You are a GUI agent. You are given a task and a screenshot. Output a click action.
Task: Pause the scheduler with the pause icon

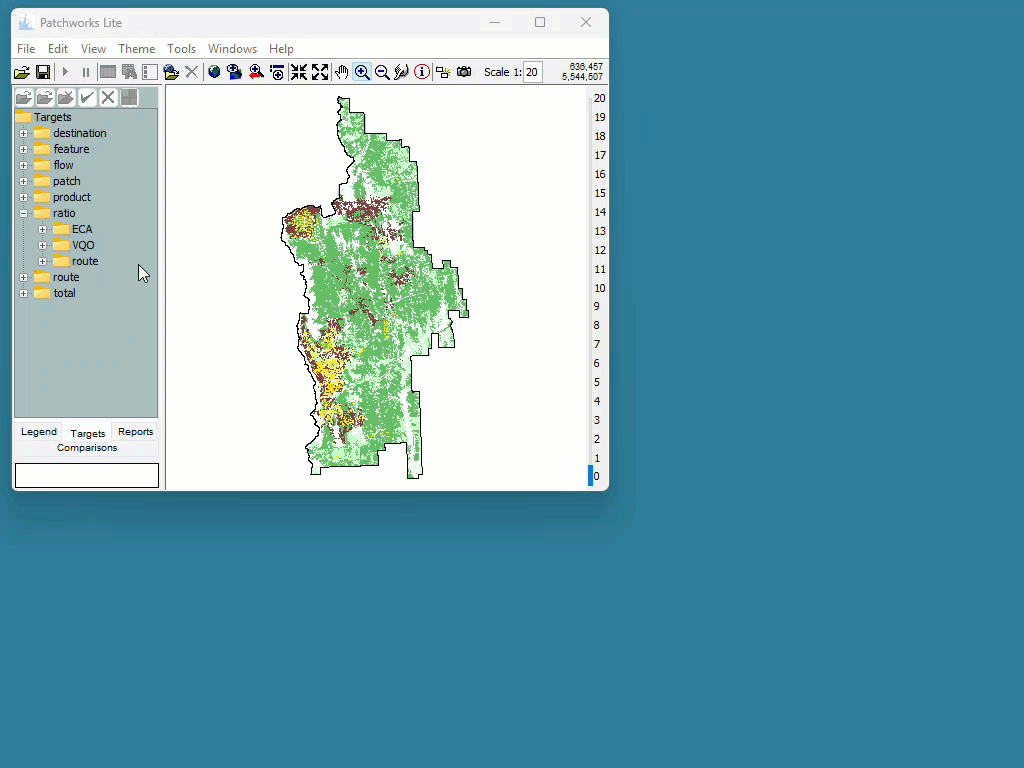(86, 72)
